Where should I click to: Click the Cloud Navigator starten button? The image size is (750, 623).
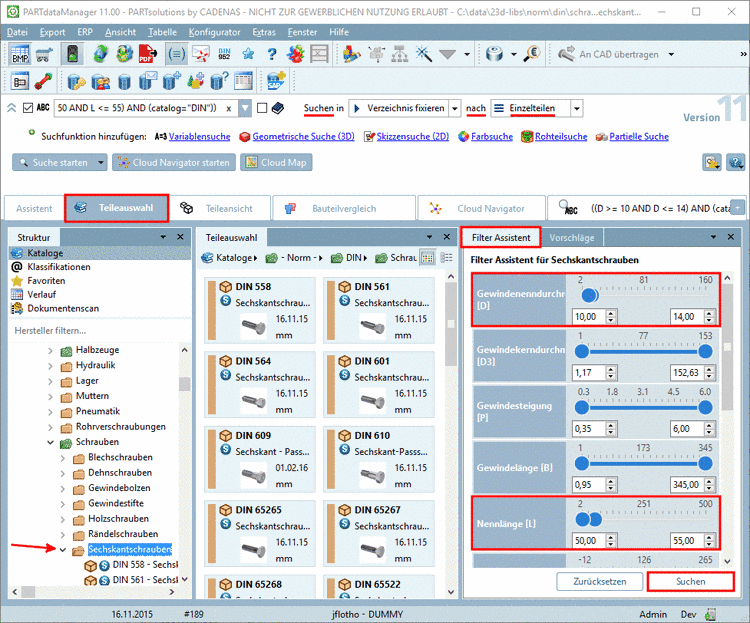pyautogui.click(x=174, y=163)
